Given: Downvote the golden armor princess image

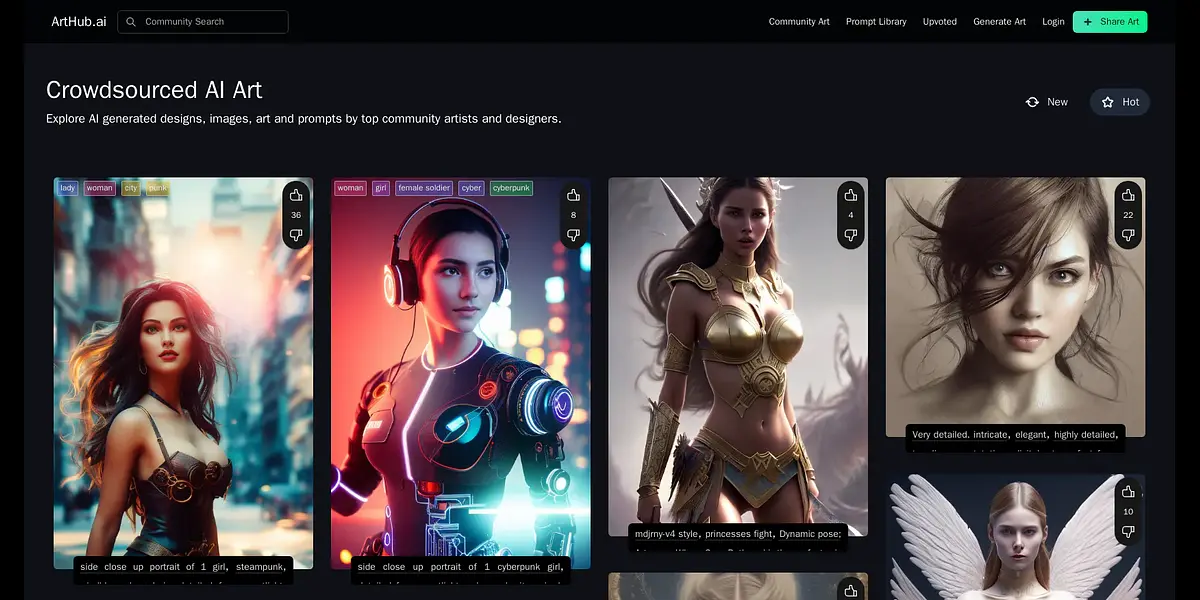Looking at the screenshot, I should [851, 235].
